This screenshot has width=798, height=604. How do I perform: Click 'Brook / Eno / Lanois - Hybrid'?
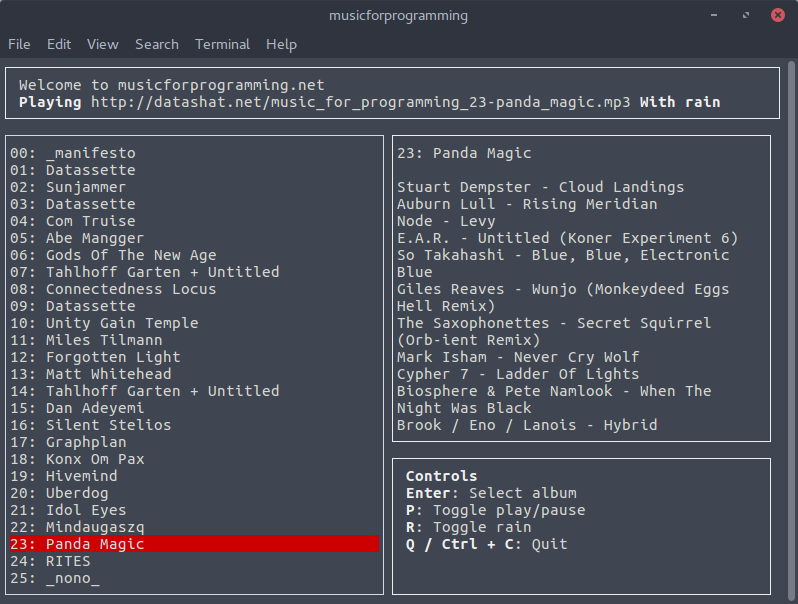pos(527,425)
